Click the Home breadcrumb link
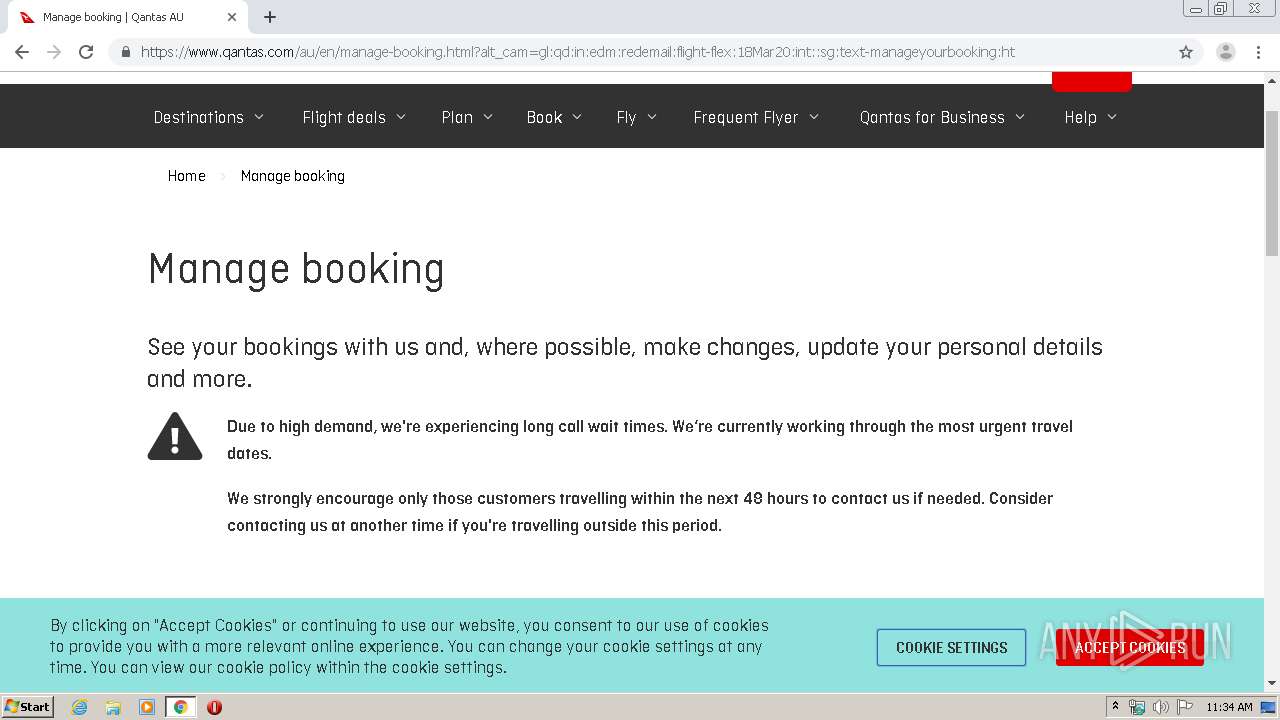 (x=186, y=176)
